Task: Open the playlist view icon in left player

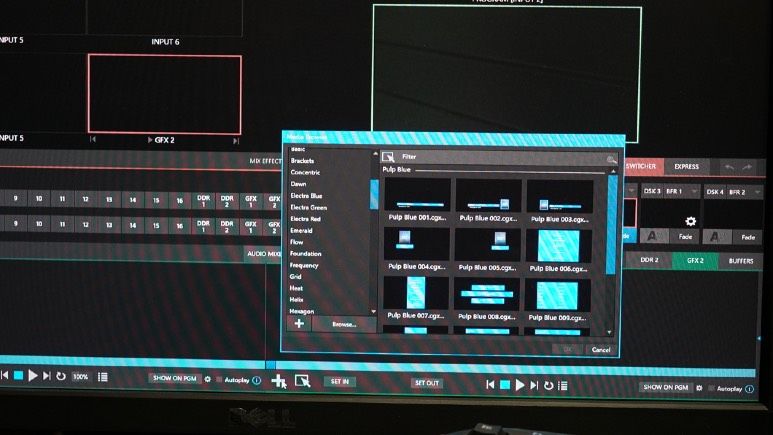Action: click(103, 377)
